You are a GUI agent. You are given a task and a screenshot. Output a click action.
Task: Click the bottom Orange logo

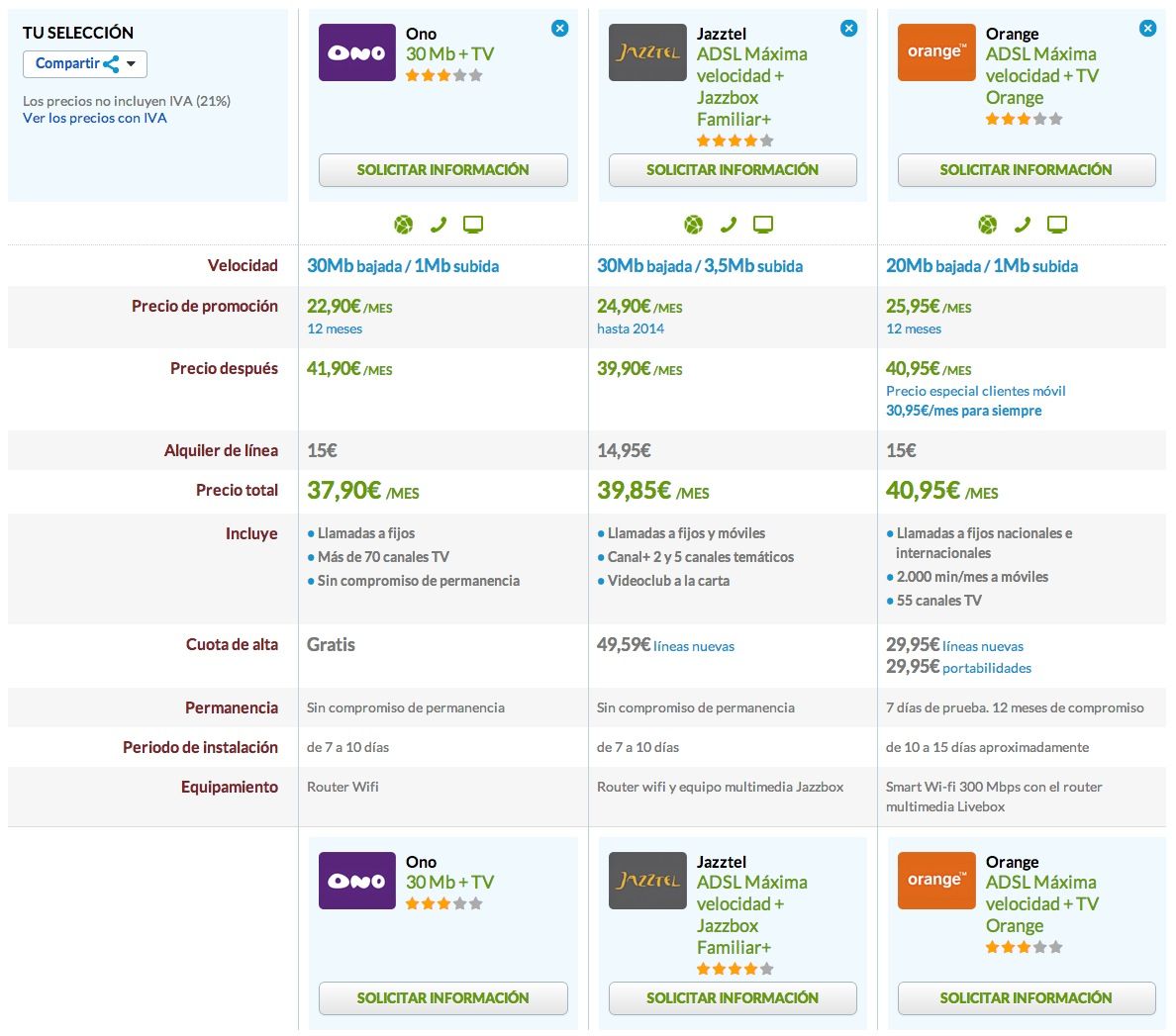(x=936, y=881)
